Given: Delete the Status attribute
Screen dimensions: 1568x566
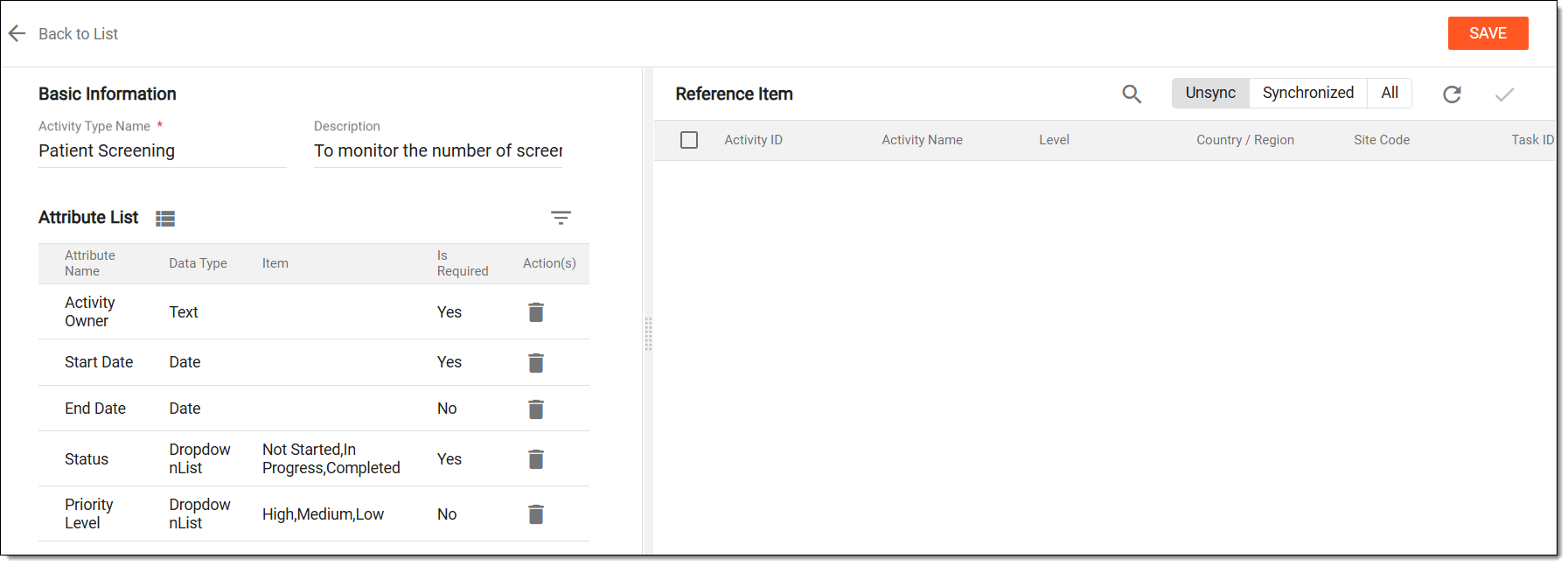Looking at the screenshot, I should coord(536,459).
